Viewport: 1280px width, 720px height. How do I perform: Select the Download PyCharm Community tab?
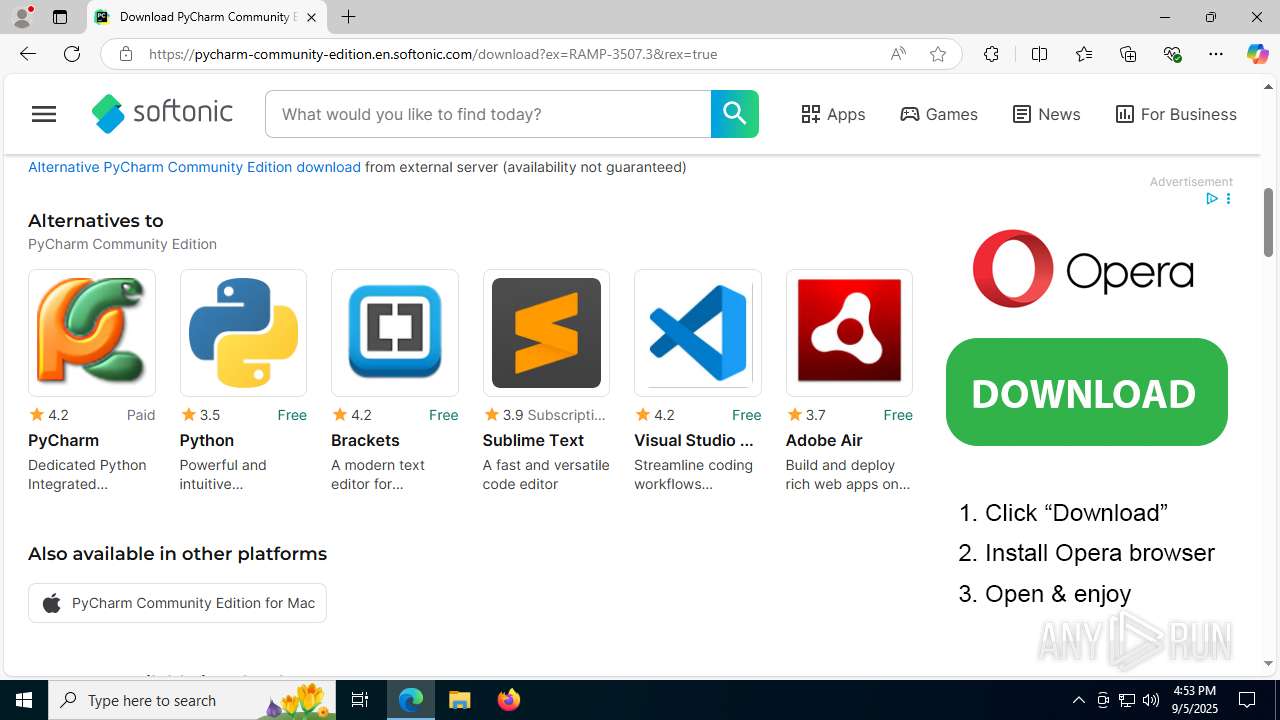tap(207, 17)
